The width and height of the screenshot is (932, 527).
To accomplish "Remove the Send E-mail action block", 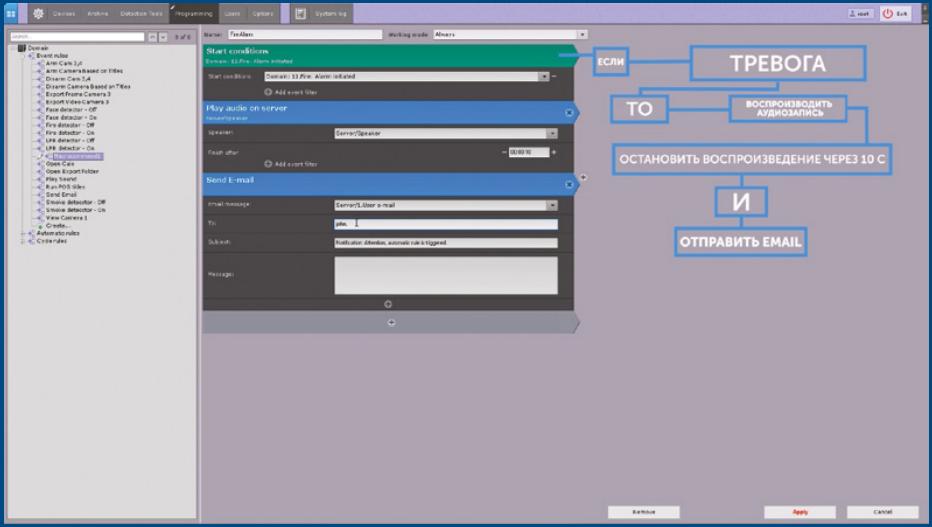I will (x=569, y=184).
